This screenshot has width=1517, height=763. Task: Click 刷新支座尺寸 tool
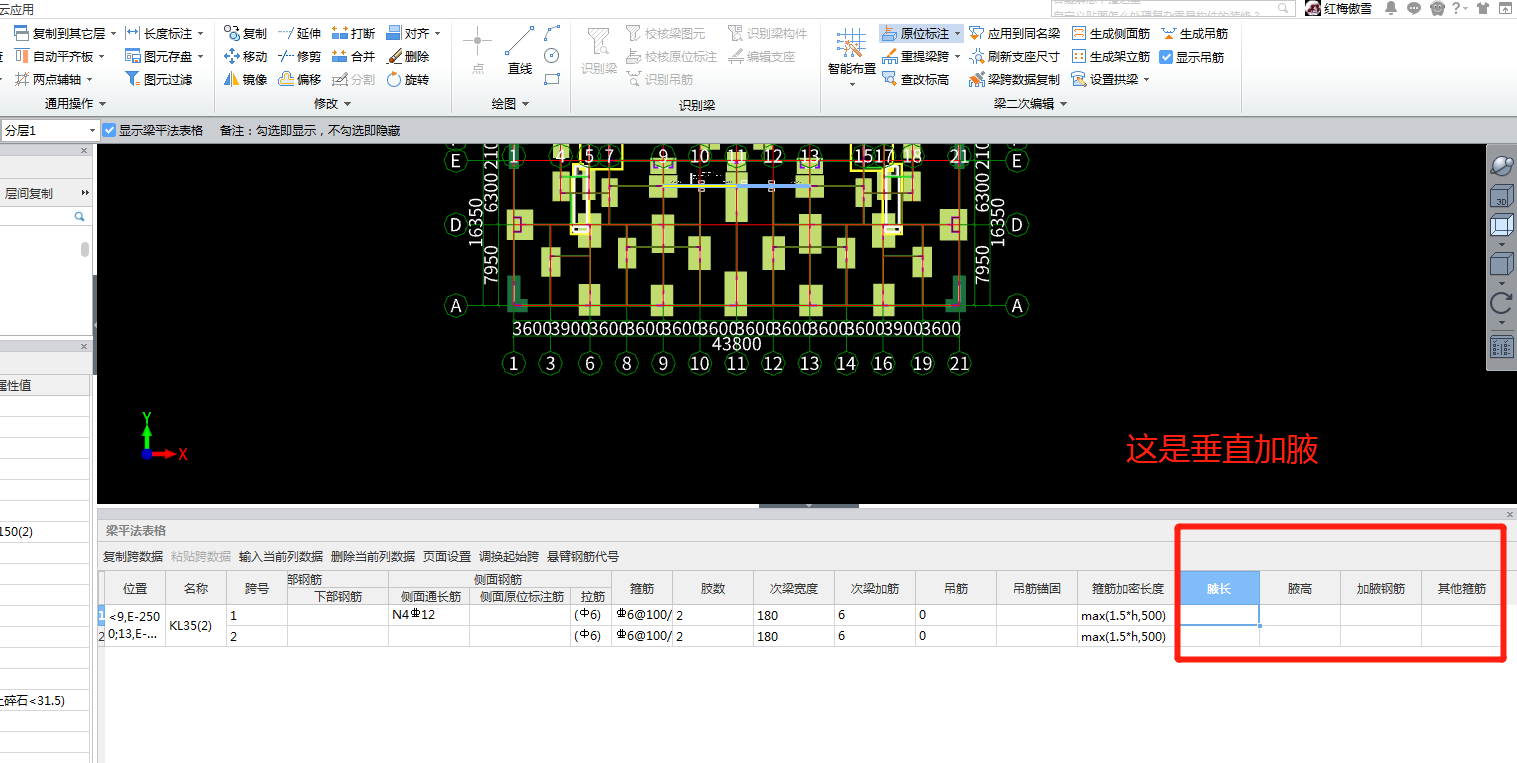click(x=1014, y=56)
